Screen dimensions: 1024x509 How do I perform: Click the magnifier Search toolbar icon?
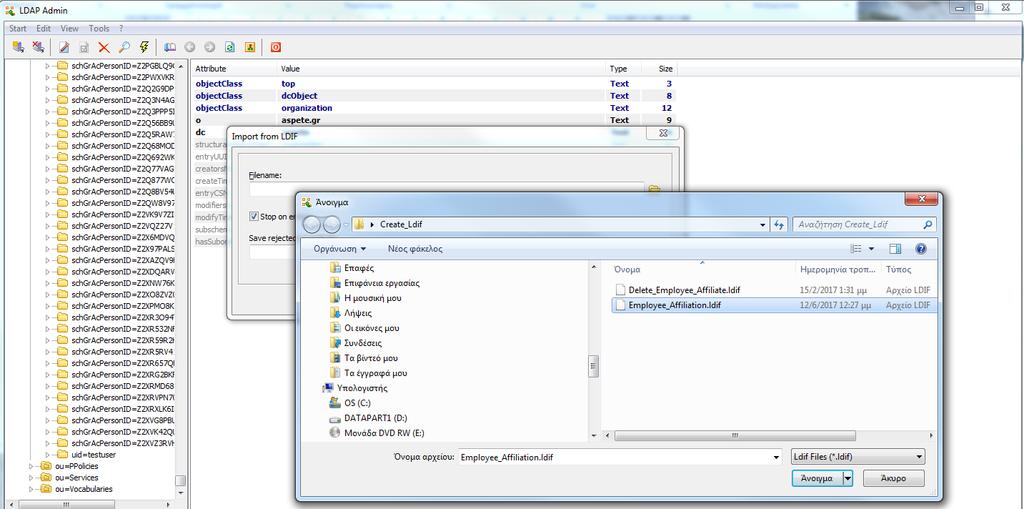[124, 47]
